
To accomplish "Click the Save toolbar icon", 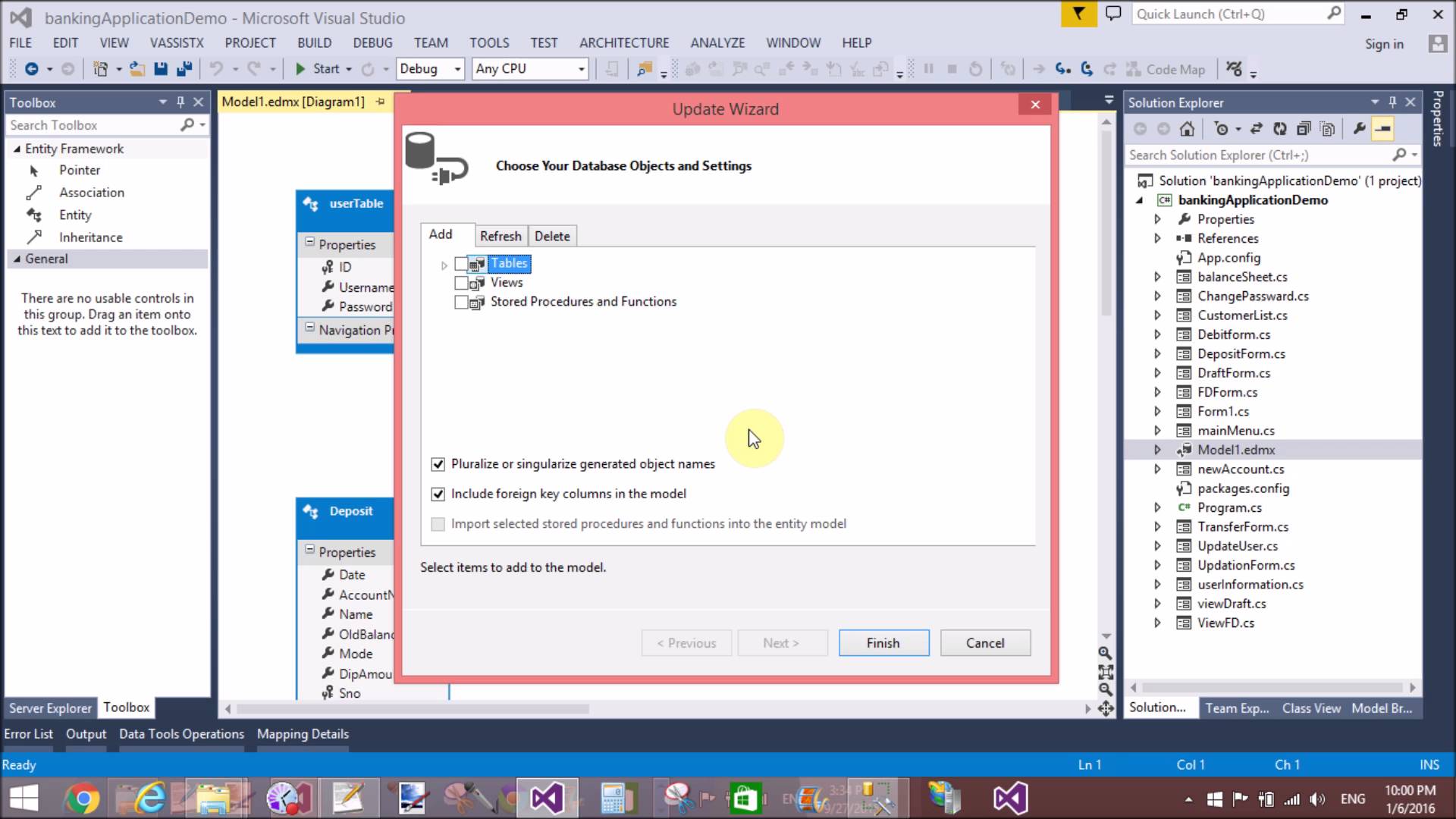I will (161, 69).
